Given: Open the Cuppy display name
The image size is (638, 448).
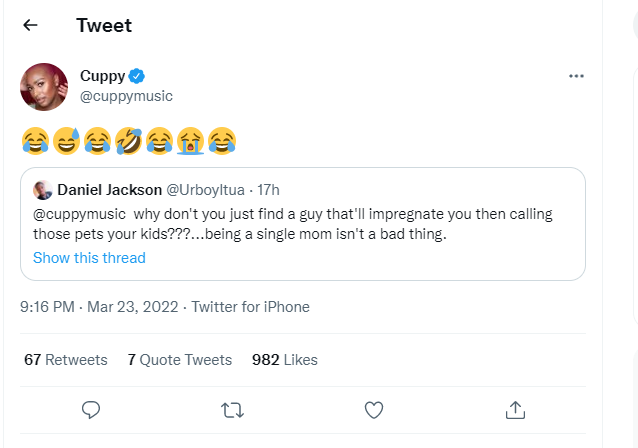Looking at the screenshot, I should [x=102, y=76].
